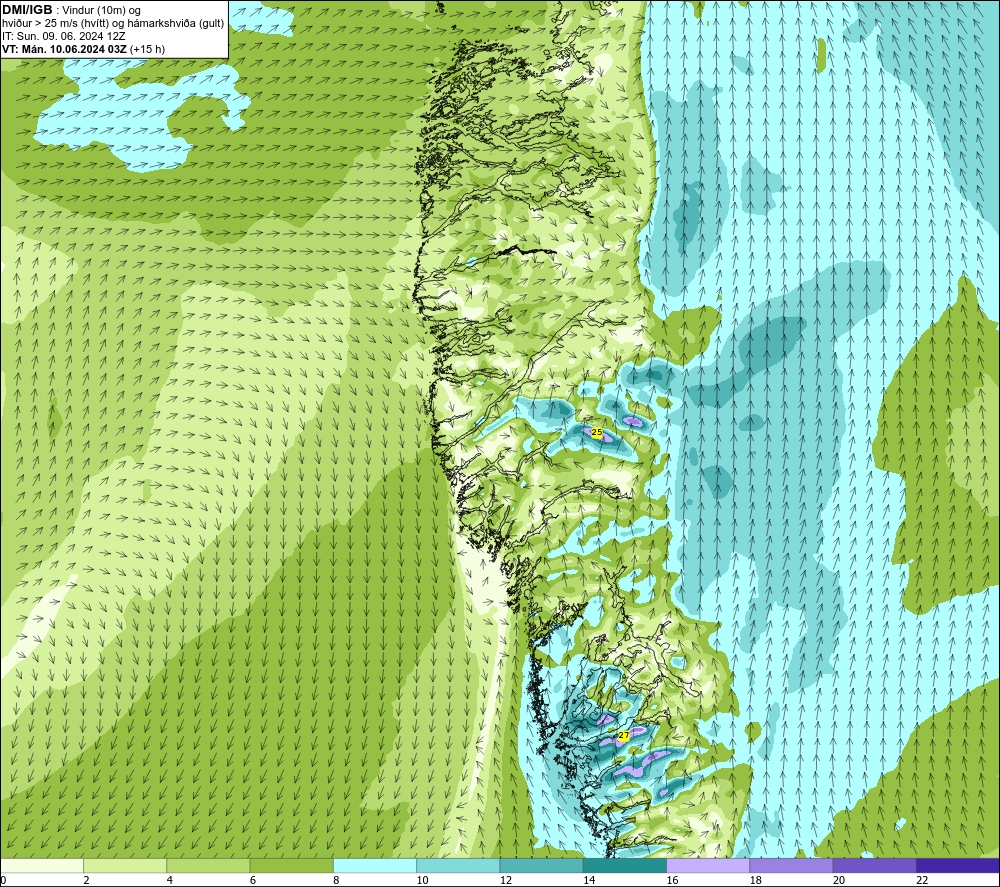Select the 6–8 m/s darker green swatch
Image resolution: width=1000 pixels, height=887 pixels.
(x=291, y=865)
